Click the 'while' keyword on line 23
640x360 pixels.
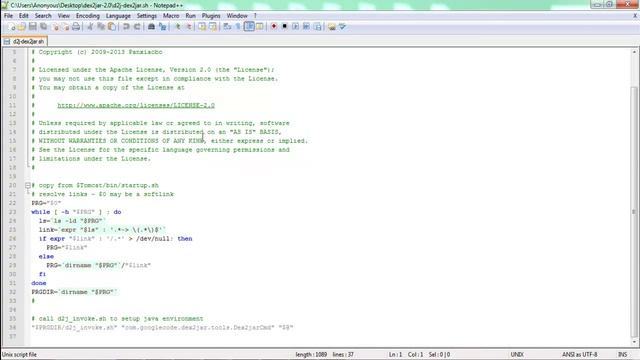coord(40,212)
